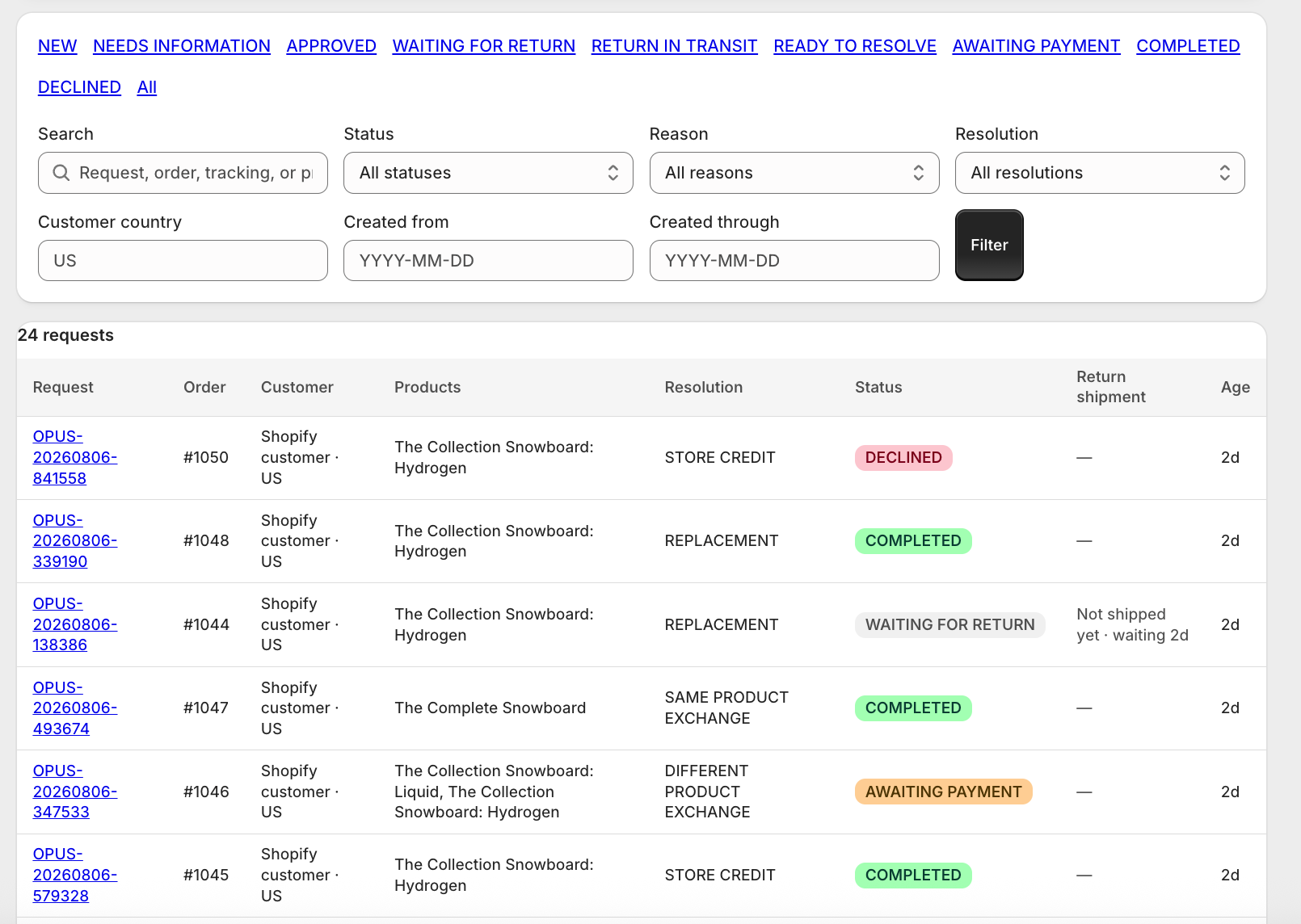Image resolution: width=1301 pixels, height=924 pixels.
Task: Click the COMPLETED badge for order #1047
Action: pyautogui.click(x=913, y=708)
